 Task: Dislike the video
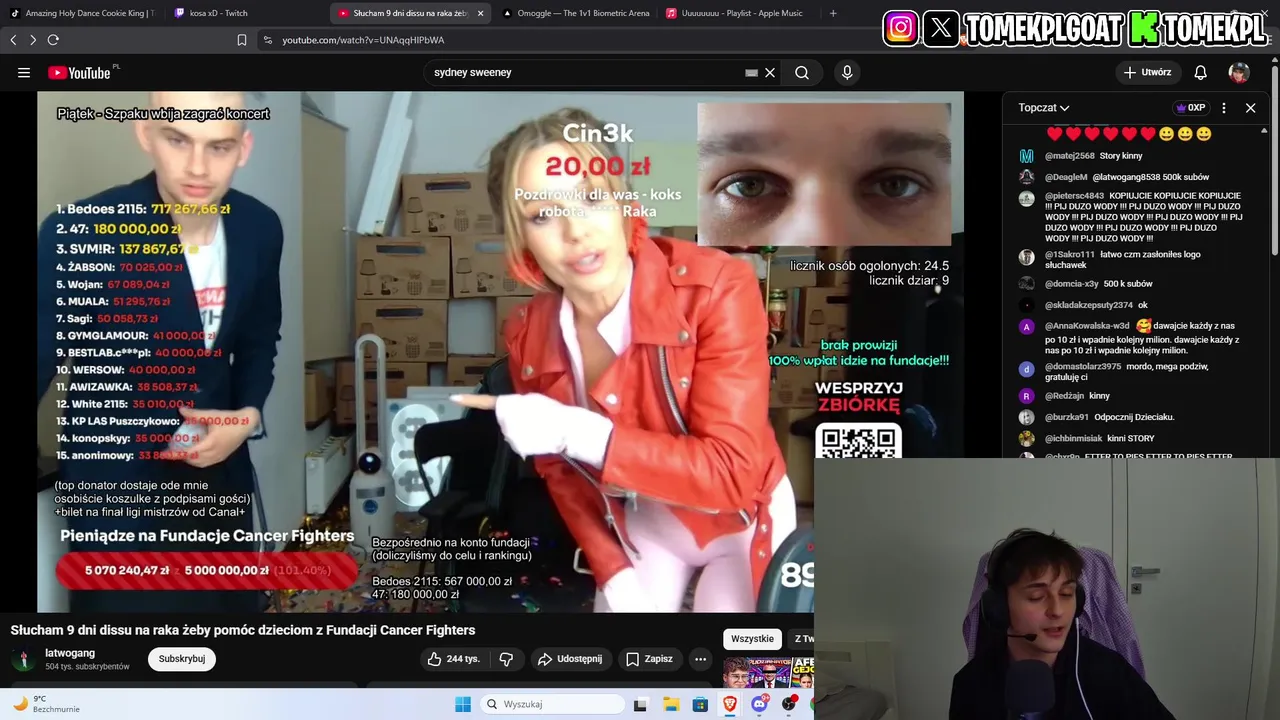click(x=506, y=659)
